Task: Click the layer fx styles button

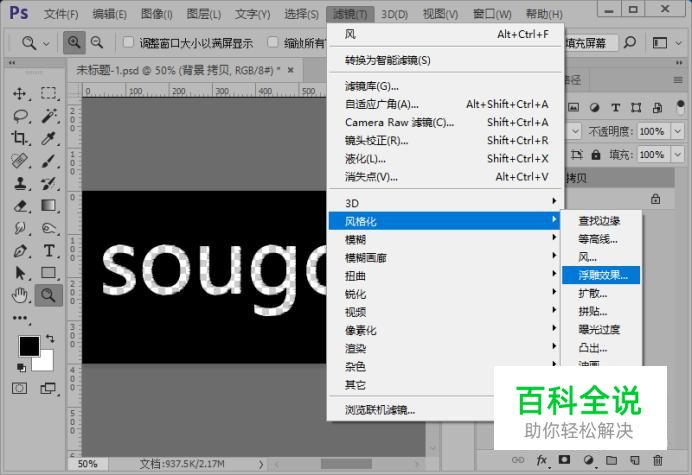Action: pyautogui.click(x=542, y=460)
